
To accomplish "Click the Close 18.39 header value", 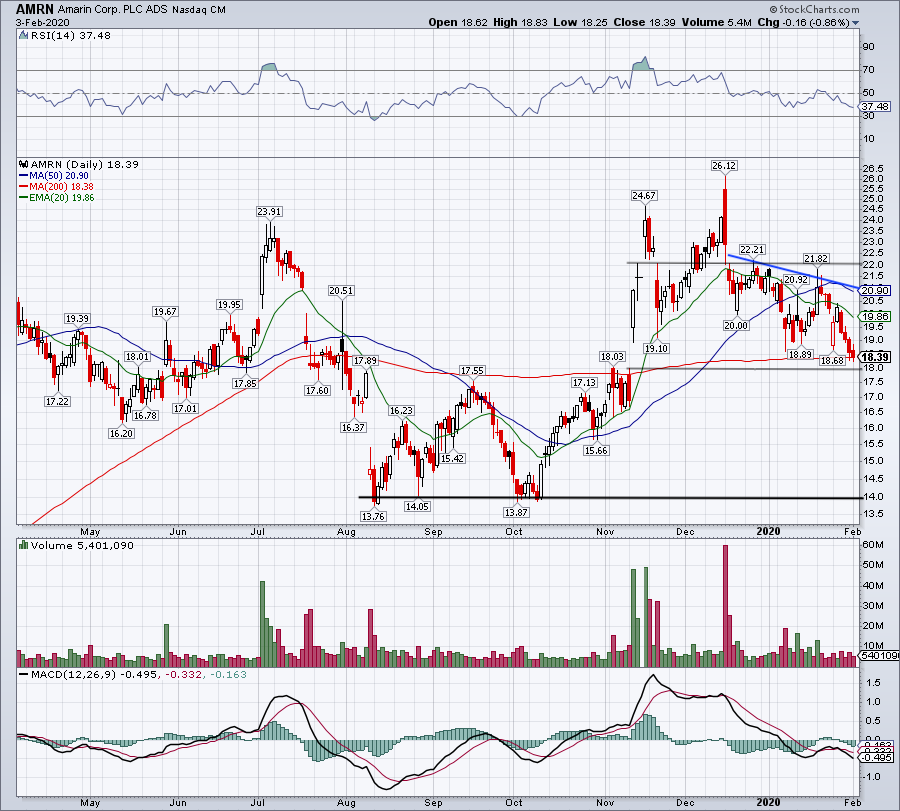I will [645, 22].
